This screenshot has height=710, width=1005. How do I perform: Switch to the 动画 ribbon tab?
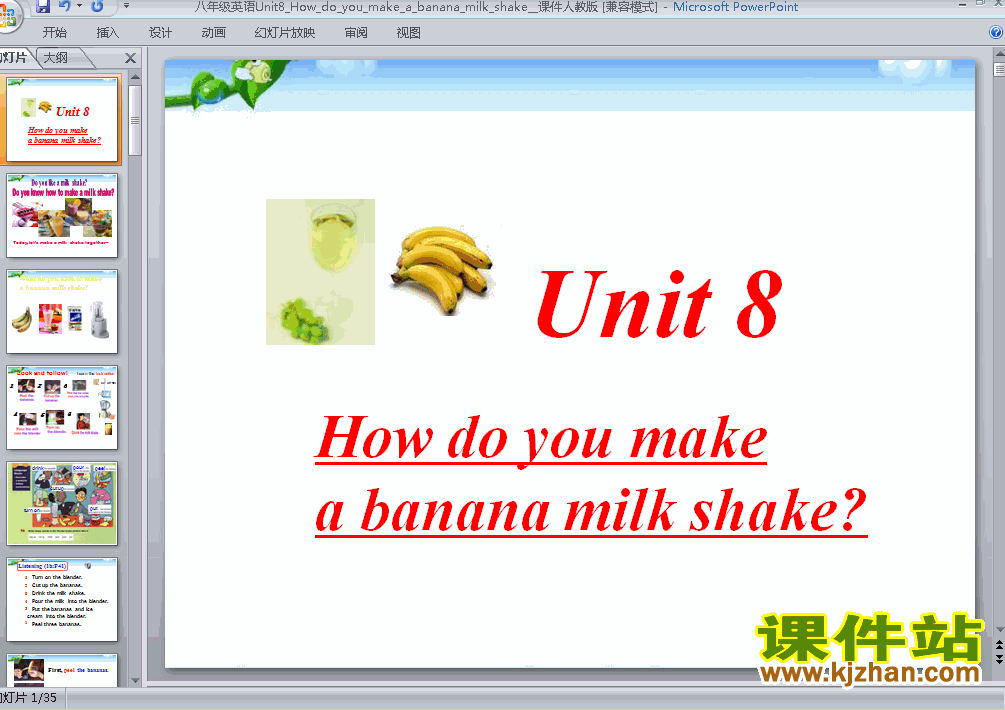pos(213,33)
